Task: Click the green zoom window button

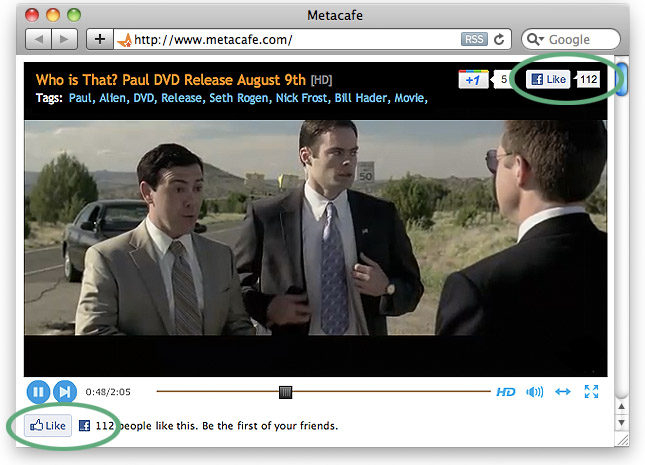Action: tap(74, 15)
